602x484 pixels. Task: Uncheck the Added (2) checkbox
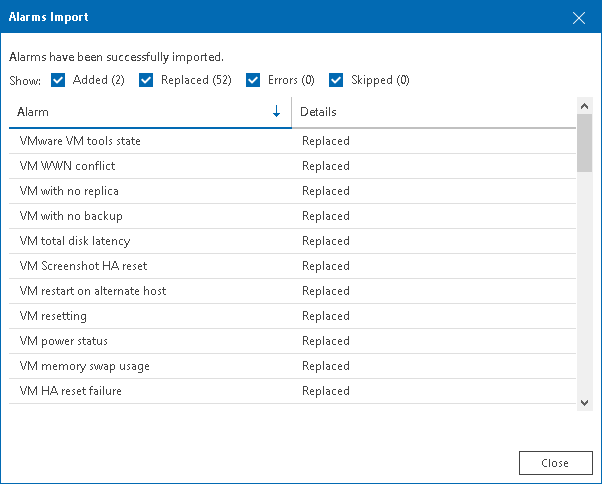click(58, 80)
